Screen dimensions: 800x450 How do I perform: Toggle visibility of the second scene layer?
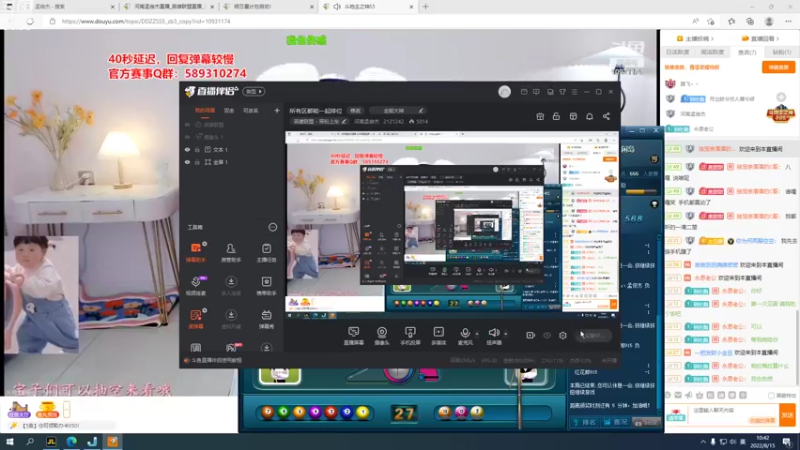tap(187, 137)
